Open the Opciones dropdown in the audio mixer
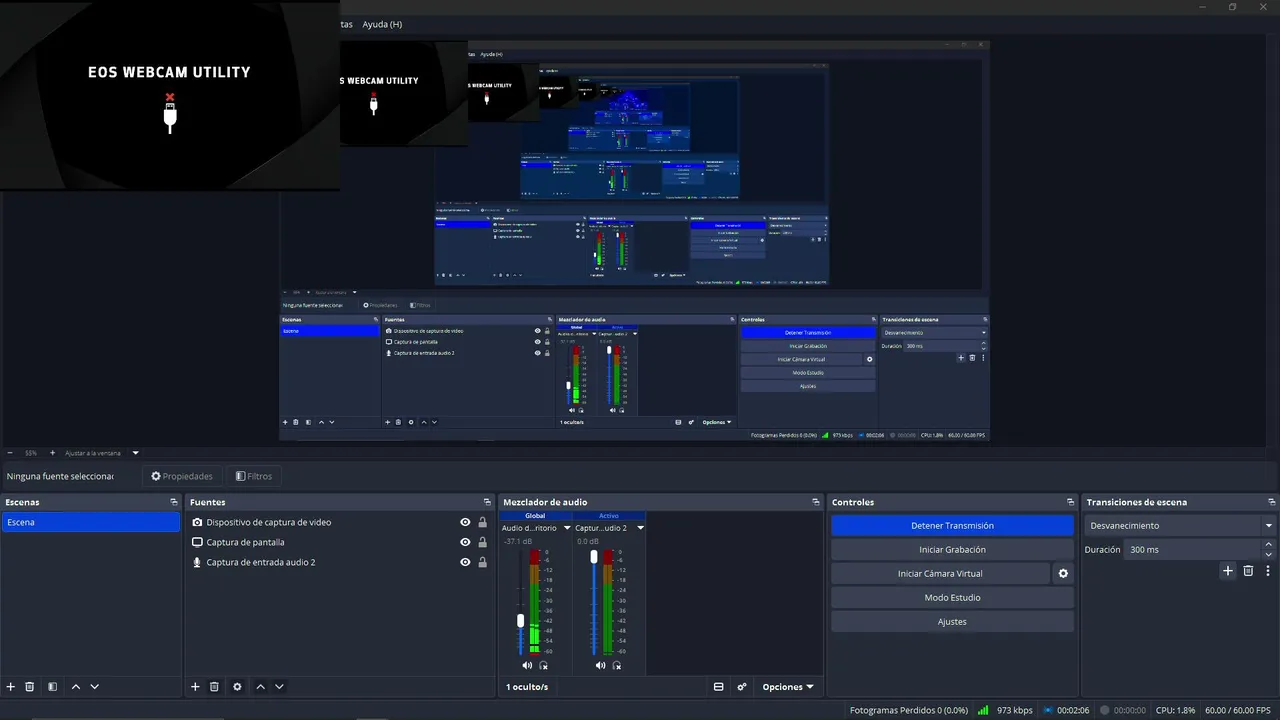 coord(788,687)
